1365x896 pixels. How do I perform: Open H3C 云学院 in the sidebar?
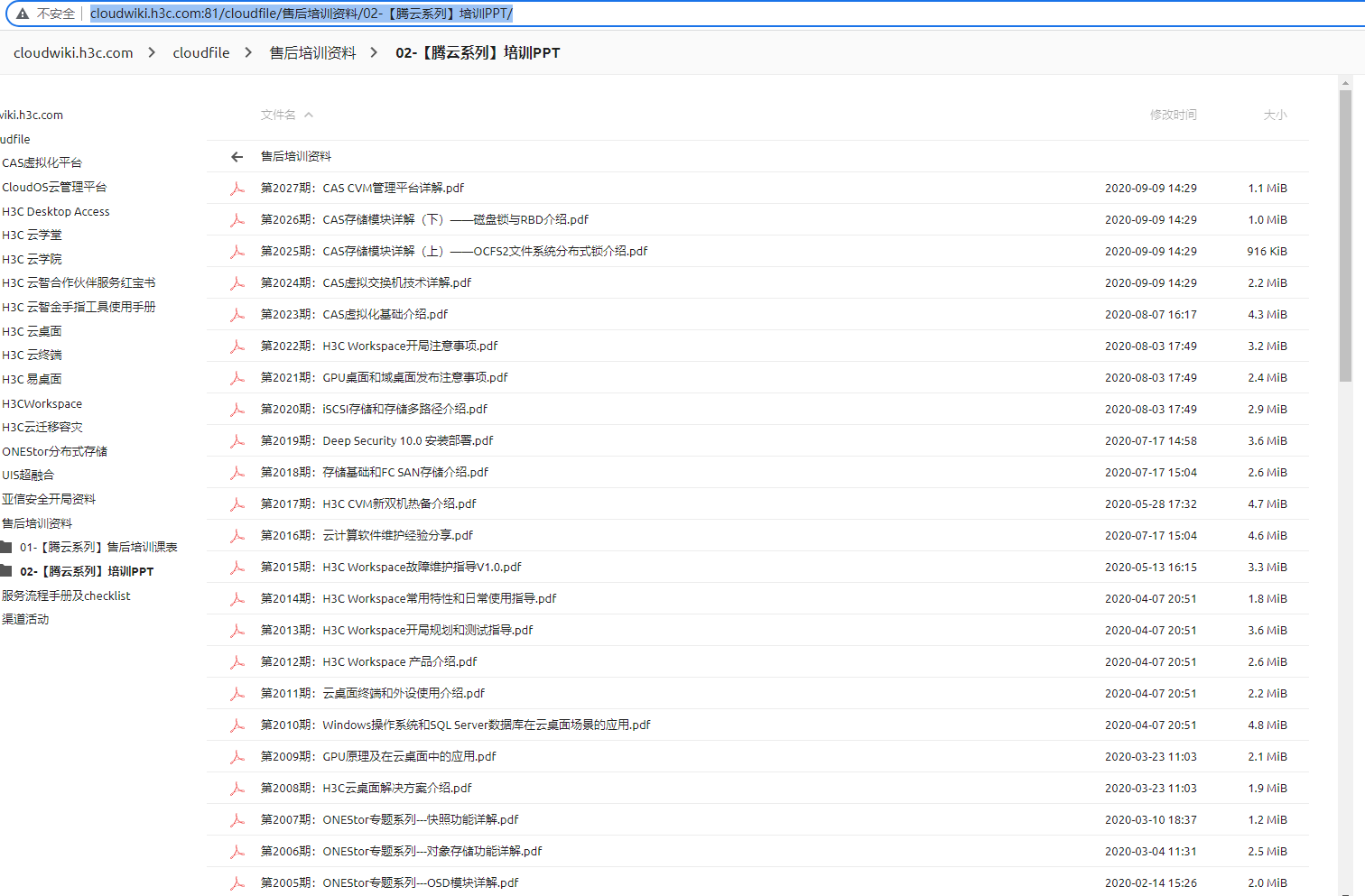click(x=32, y=260)
